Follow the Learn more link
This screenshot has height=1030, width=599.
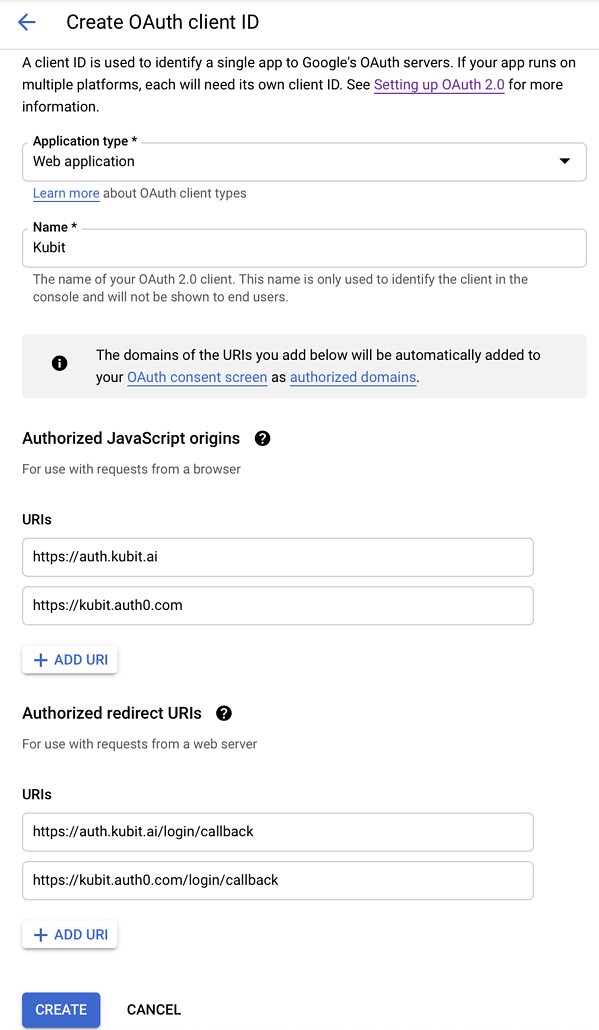(x=66, y=193)
